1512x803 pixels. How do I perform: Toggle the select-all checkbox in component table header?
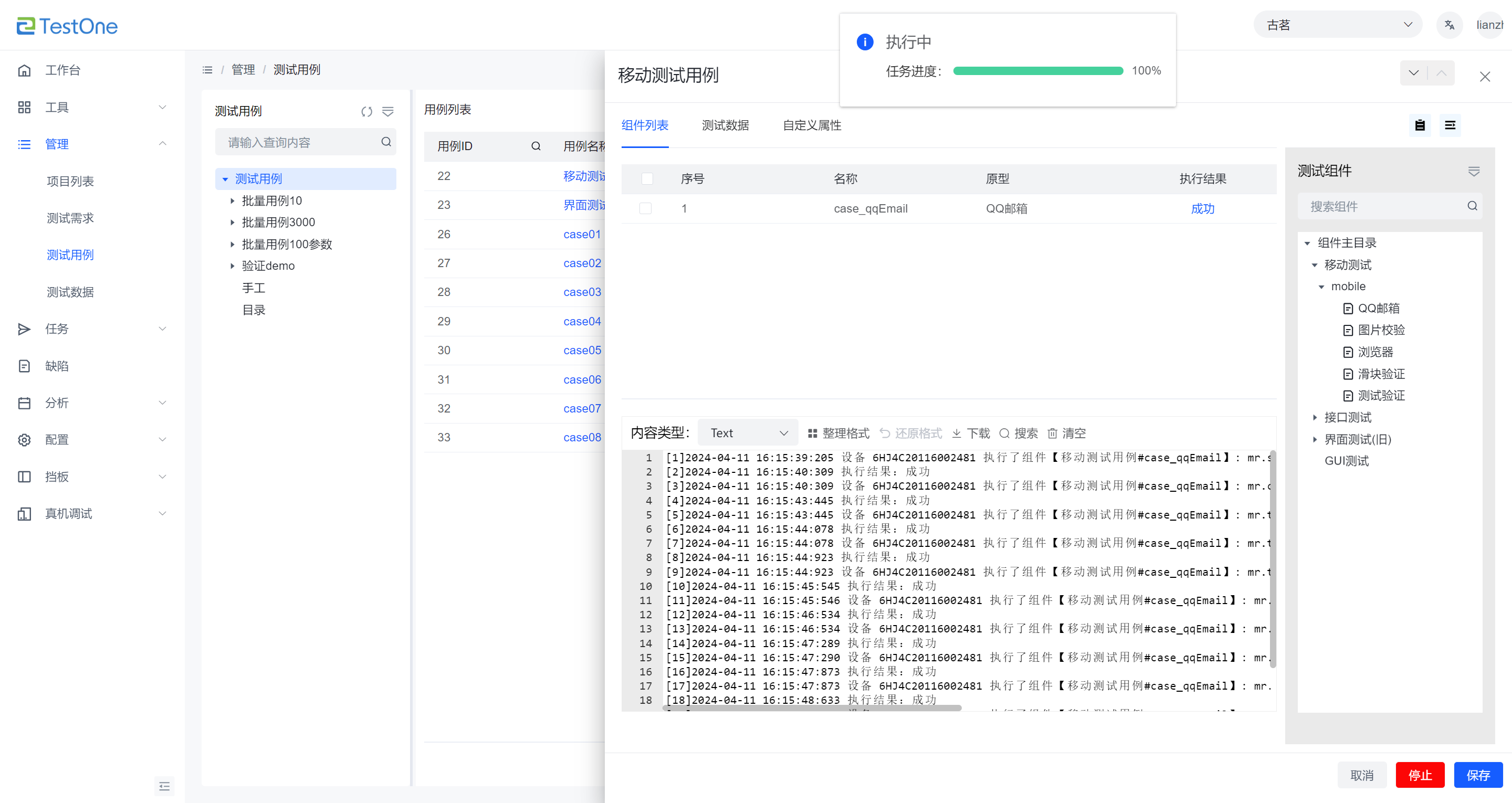tap(647, 179)
